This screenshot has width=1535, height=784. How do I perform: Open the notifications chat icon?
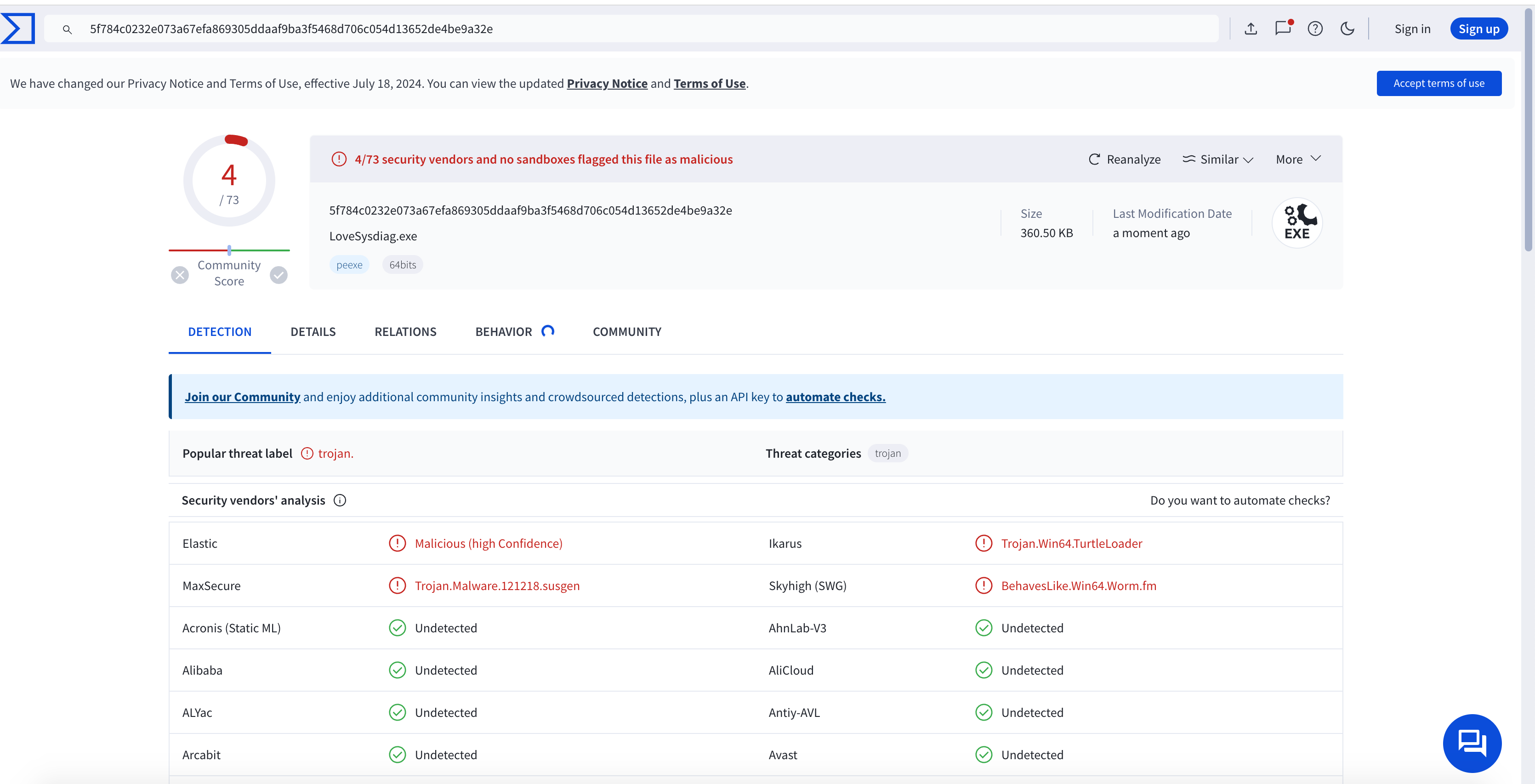click(x=1282, y=28)
